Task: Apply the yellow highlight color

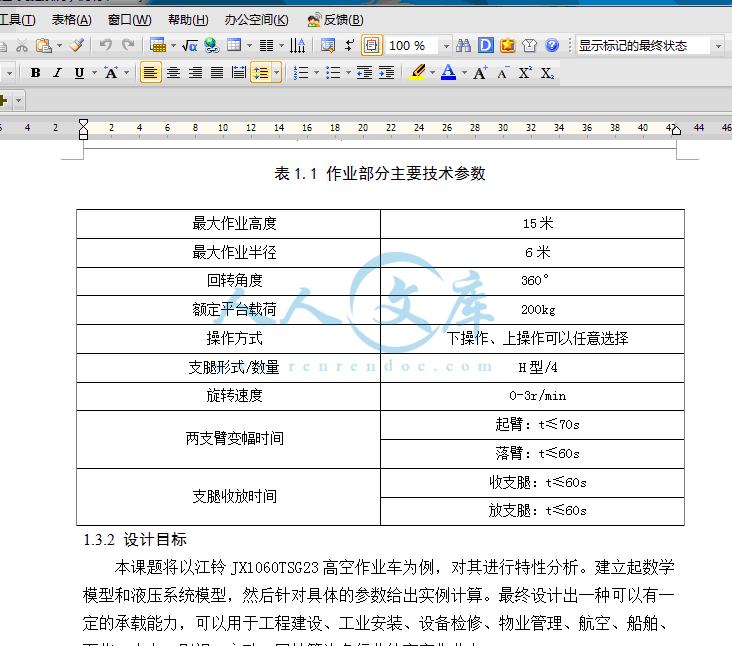Action: coord(417,72)
